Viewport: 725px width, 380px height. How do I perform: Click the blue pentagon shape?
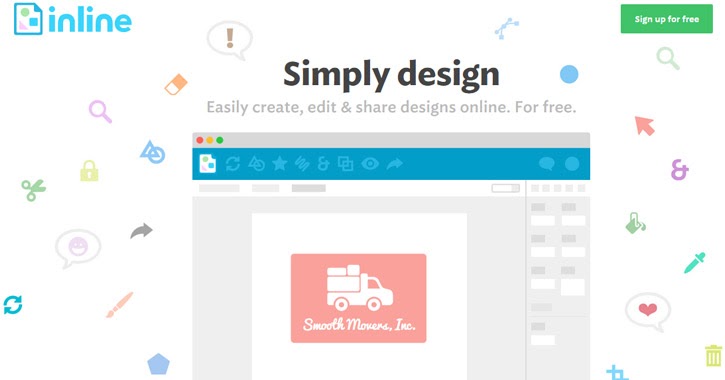coord(159,364)
